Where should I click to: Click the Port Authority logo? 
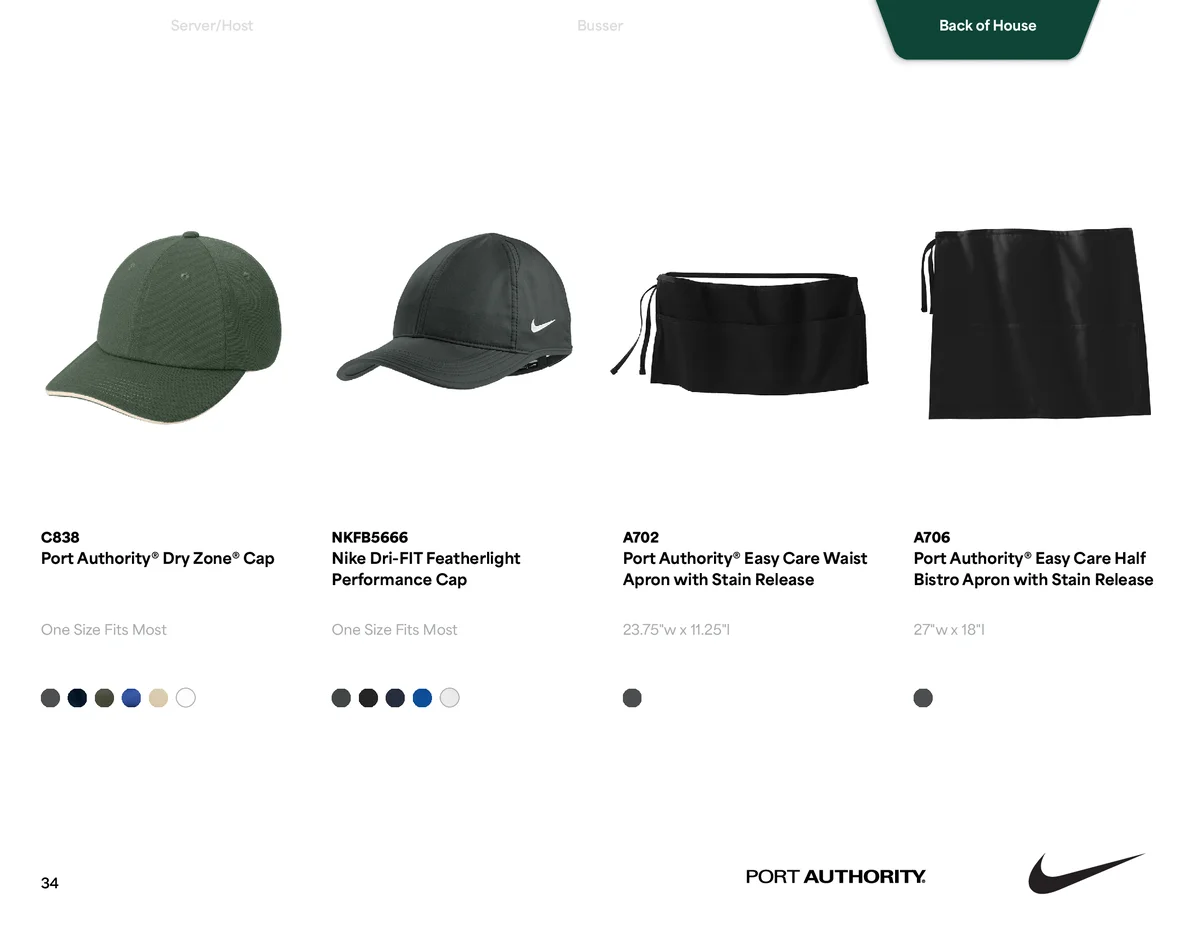click(x=836, y=877)
